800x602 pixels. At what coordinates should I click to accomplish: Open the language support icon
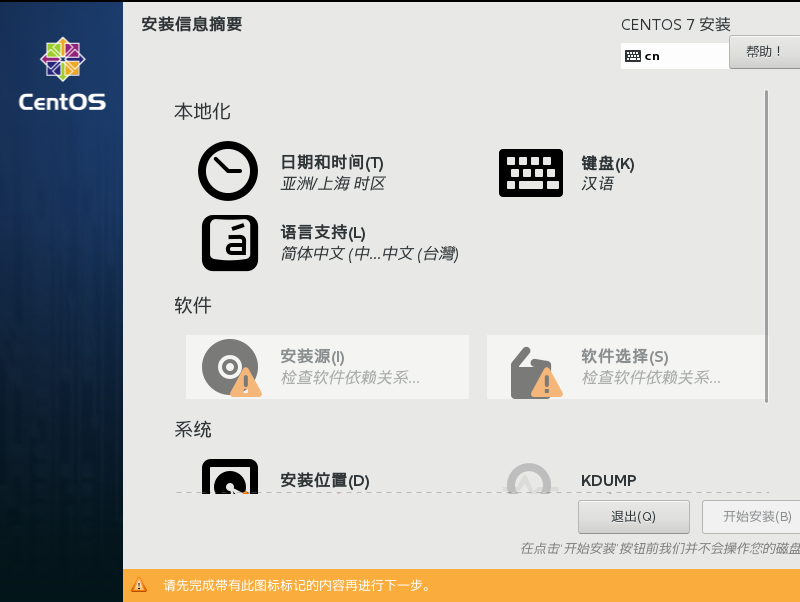click(230, 243)
